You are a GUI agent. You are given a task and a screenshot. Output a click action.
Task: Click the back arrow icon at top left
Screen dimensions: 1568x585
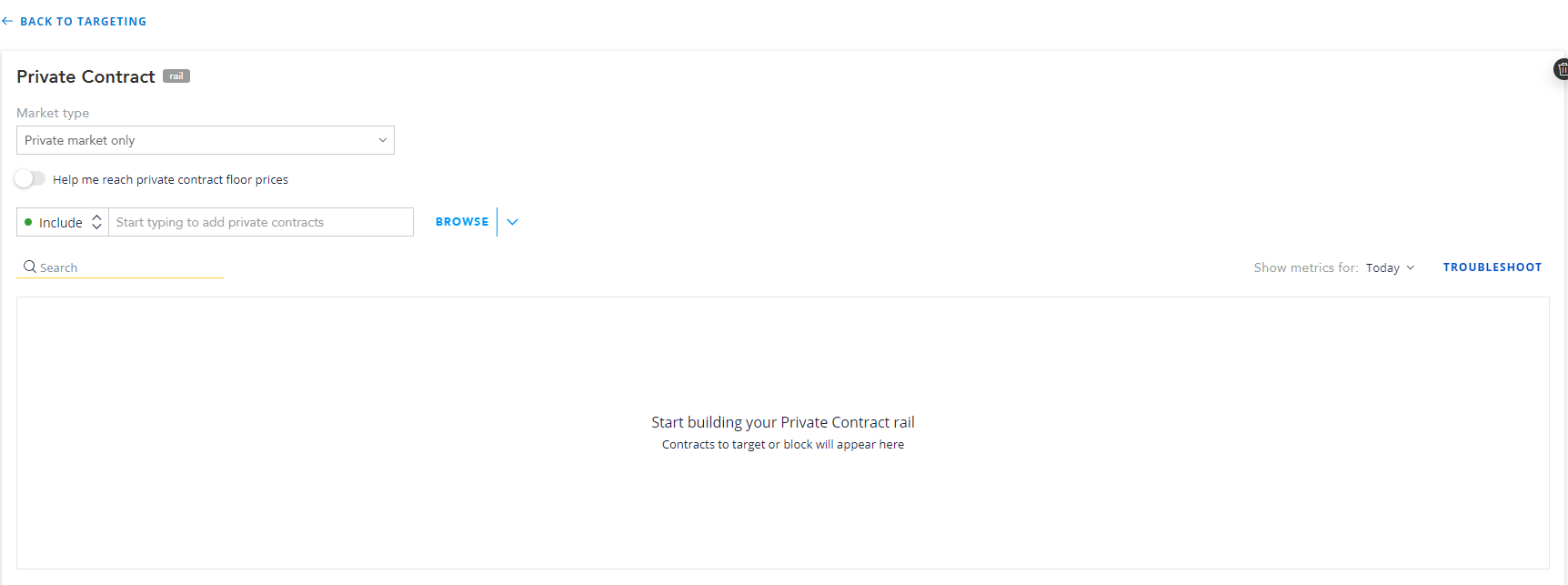[x=7, y=21]
